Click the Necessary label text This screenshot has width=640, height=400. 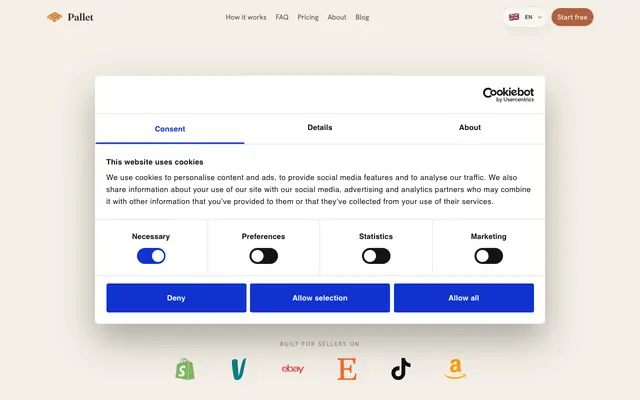click(x=151, y=236)
